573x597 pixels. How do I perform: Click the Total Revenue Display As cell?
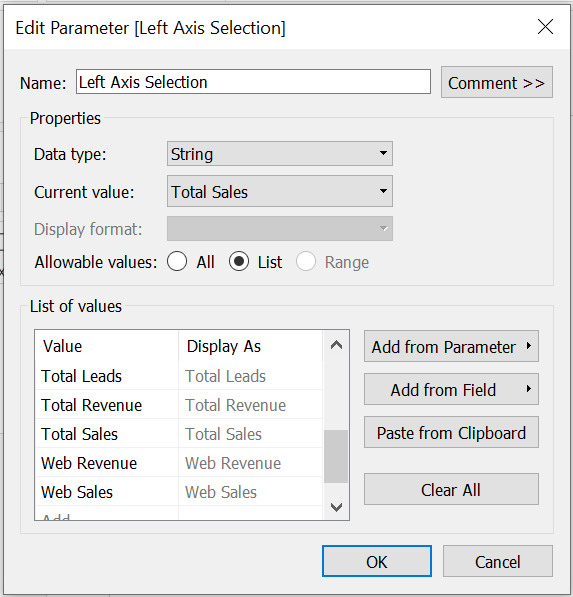[251, 405]
